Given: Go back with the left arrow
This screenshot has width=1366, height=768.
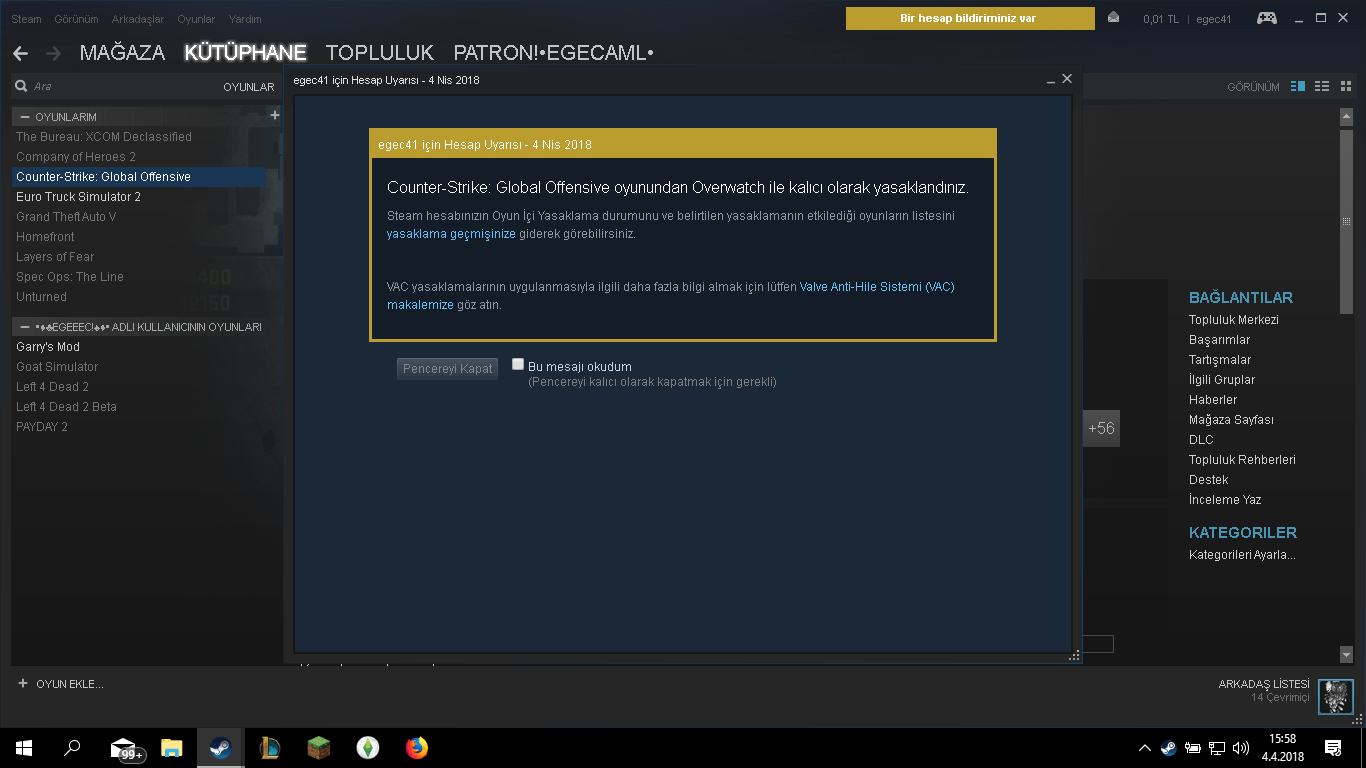Looking at the screenshot, I should tap(20, 53).
